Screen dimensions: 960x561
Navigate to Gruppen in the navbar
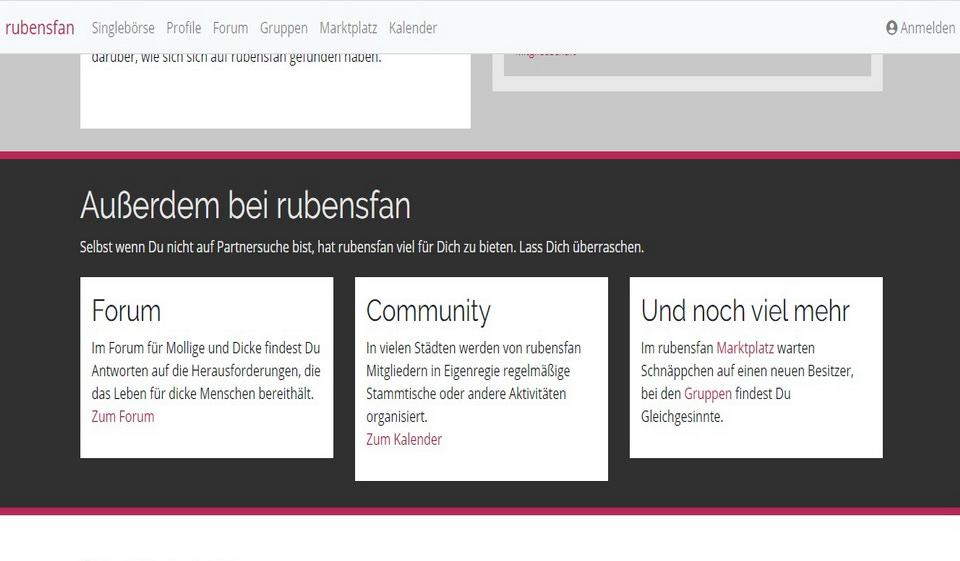[284, 28]
